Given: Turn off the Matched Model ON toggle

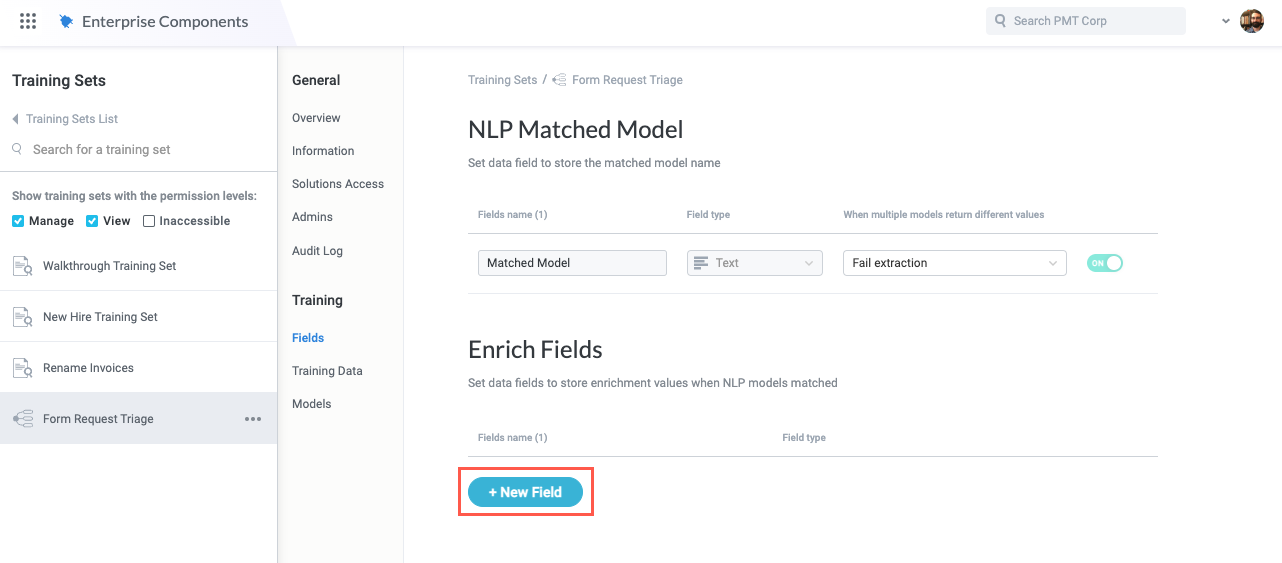Looking at the screenshot, I should [1105, 263].
